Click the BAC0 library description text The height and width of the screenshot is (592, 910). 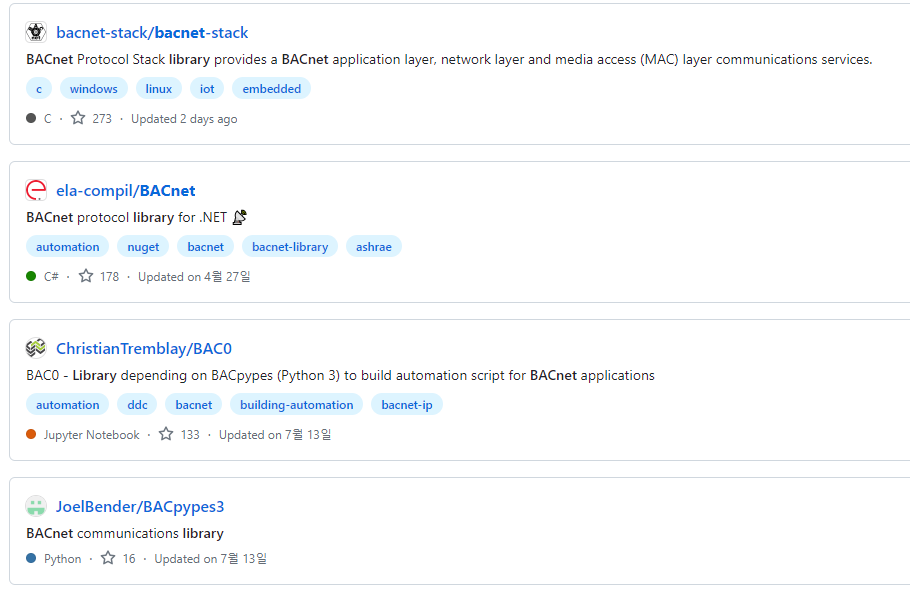point(340,376)
